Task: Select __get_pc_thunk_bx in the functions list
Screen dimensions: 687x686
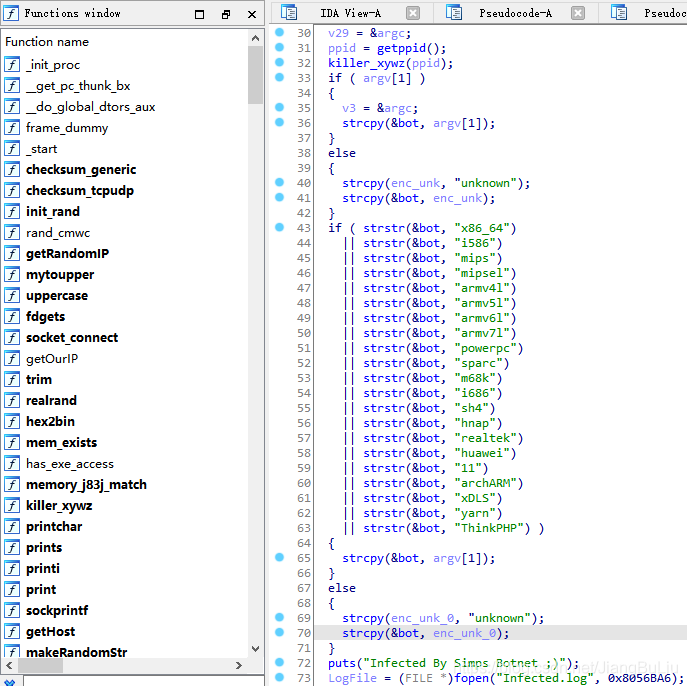Action: [x=78, y=86]
